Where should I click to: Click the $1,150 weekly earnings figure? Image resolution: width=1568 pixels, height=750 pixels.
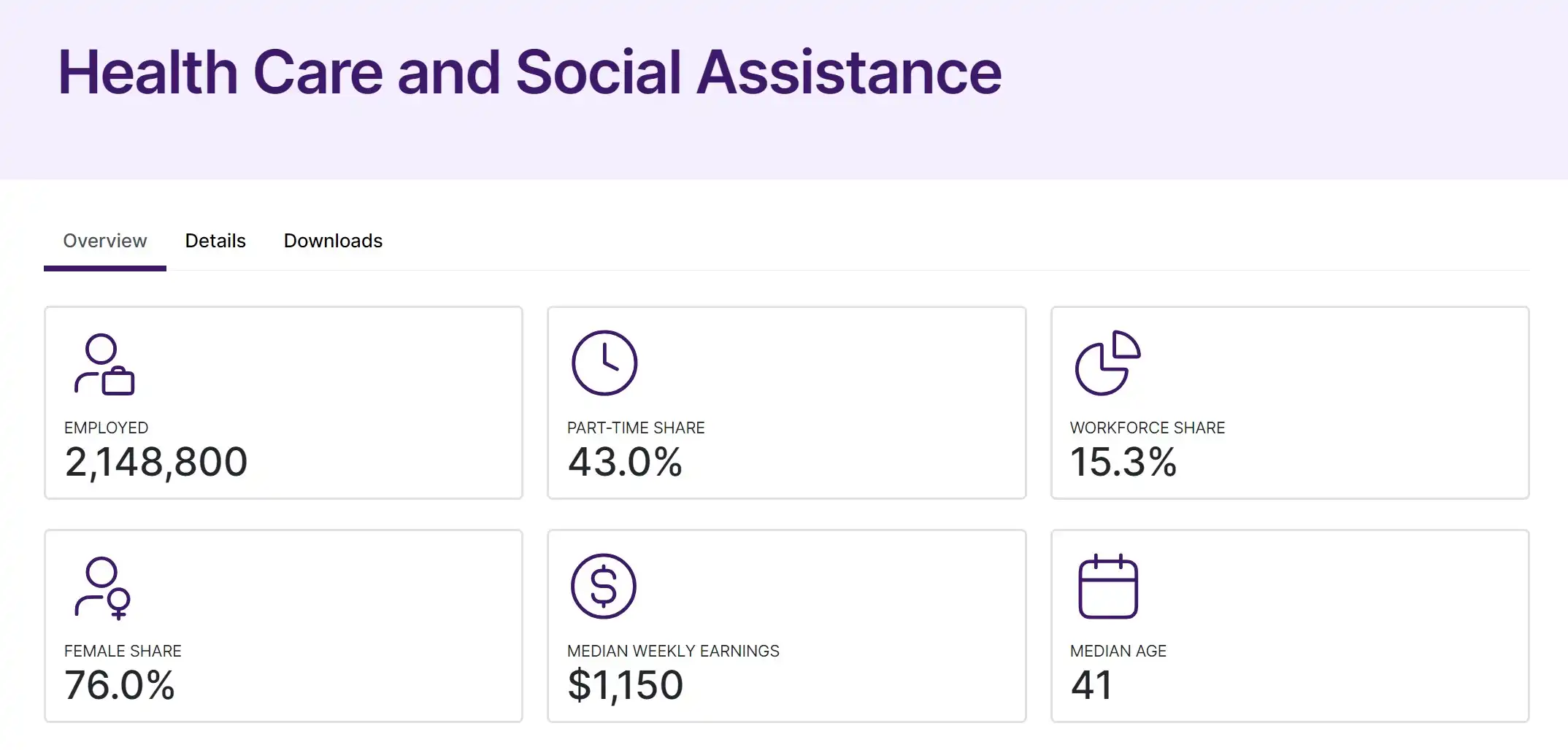click(626, 686)
